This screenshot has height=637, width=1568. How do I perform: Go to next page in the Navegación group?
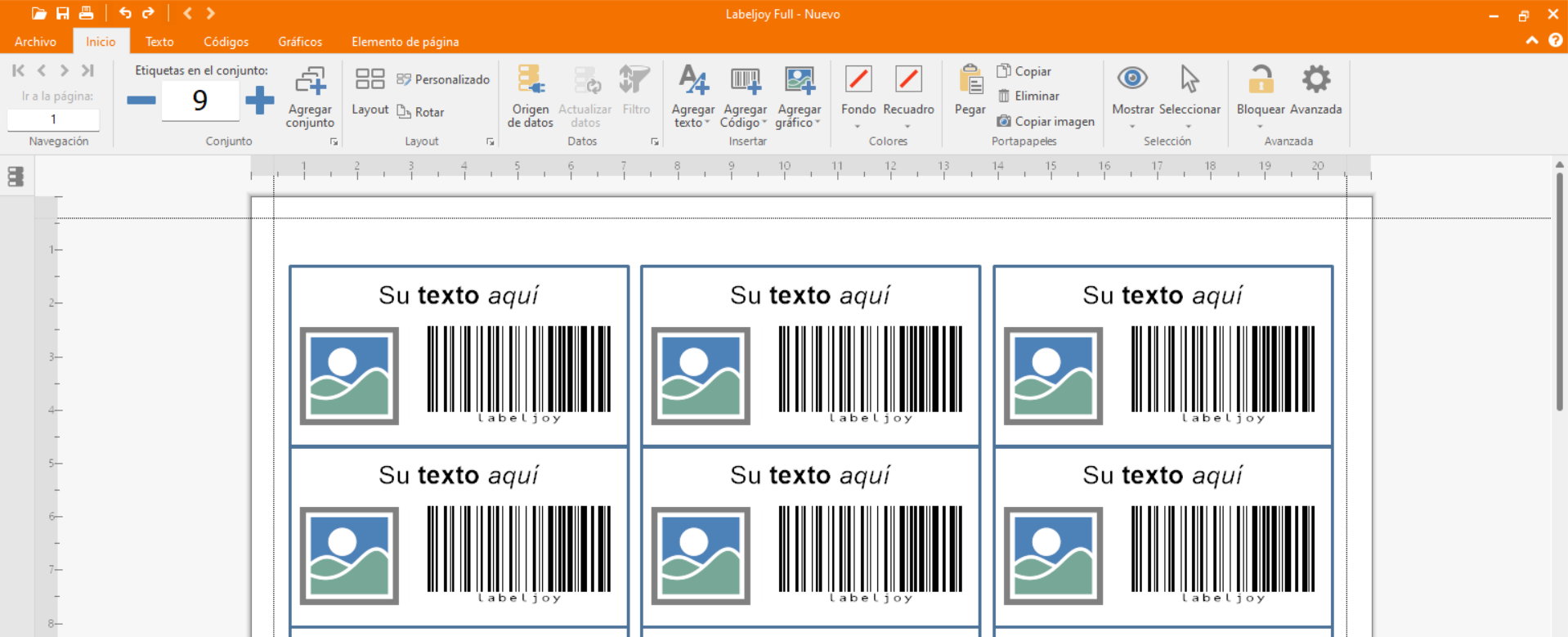tap(64, 70)
